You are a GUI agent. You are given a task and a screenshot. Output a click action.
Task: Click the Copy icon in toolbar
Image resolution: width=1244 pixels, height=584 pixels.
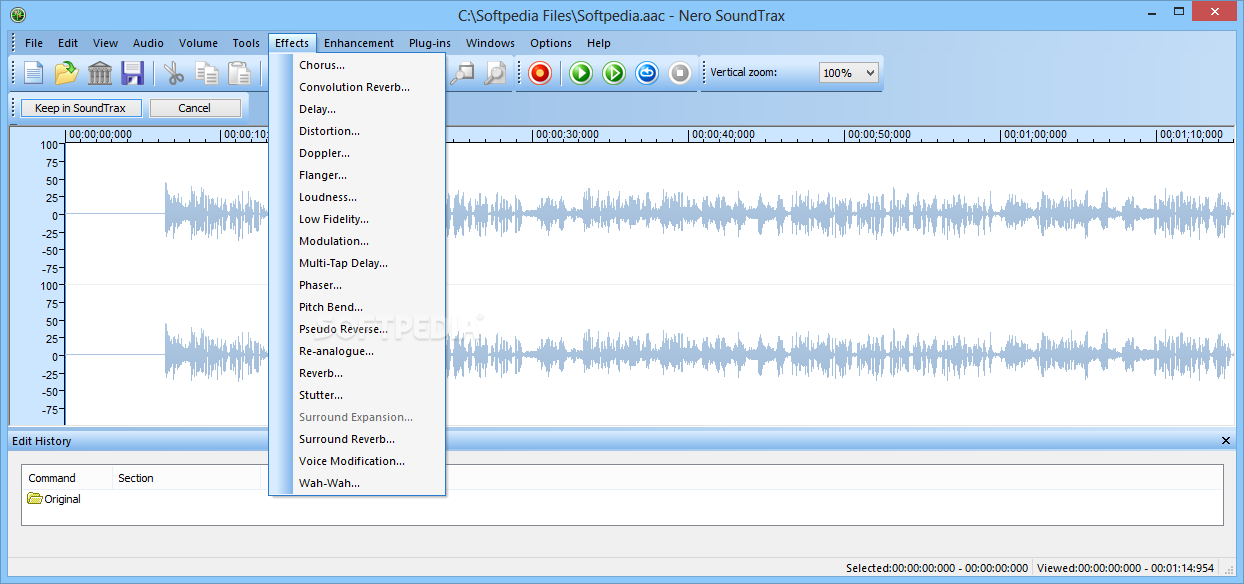pos(207,73)
